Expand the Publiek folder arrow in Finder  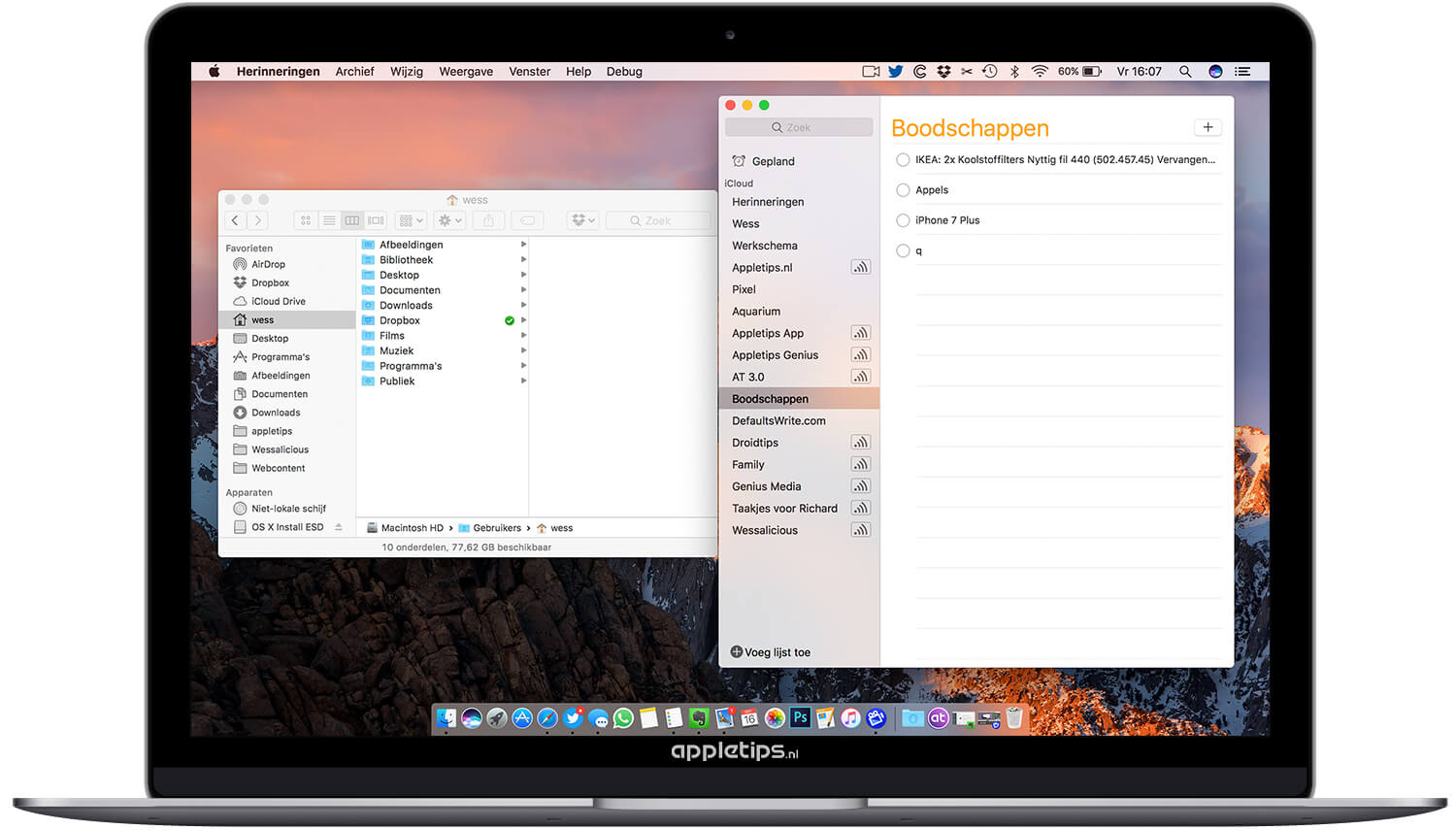click(523, 381)
